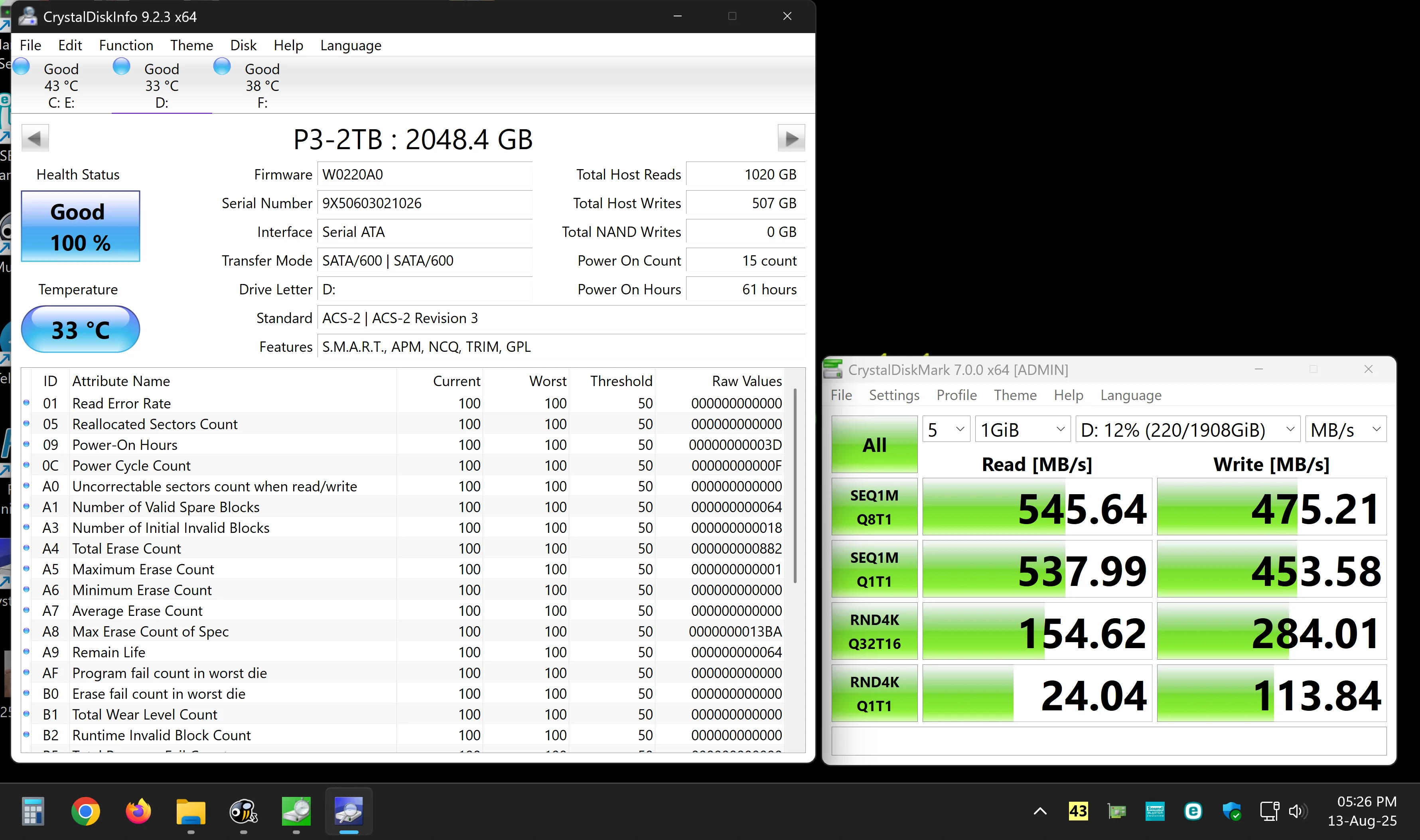Click the Good 100 % health status box

pos(80,227)
